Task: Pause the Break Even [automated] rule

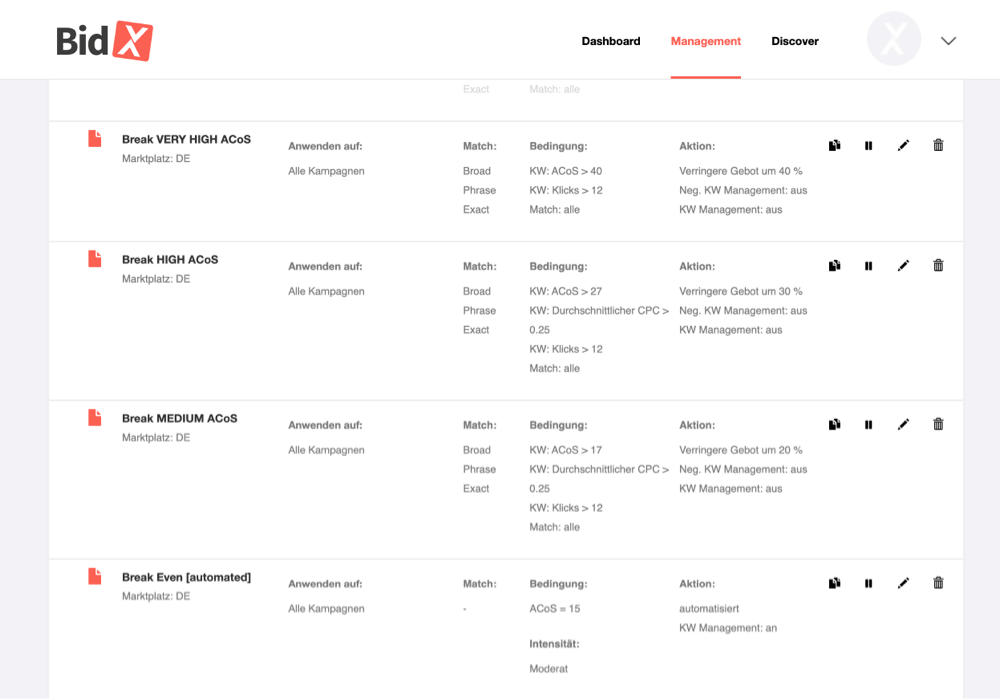Action: [x=868, y=583]
